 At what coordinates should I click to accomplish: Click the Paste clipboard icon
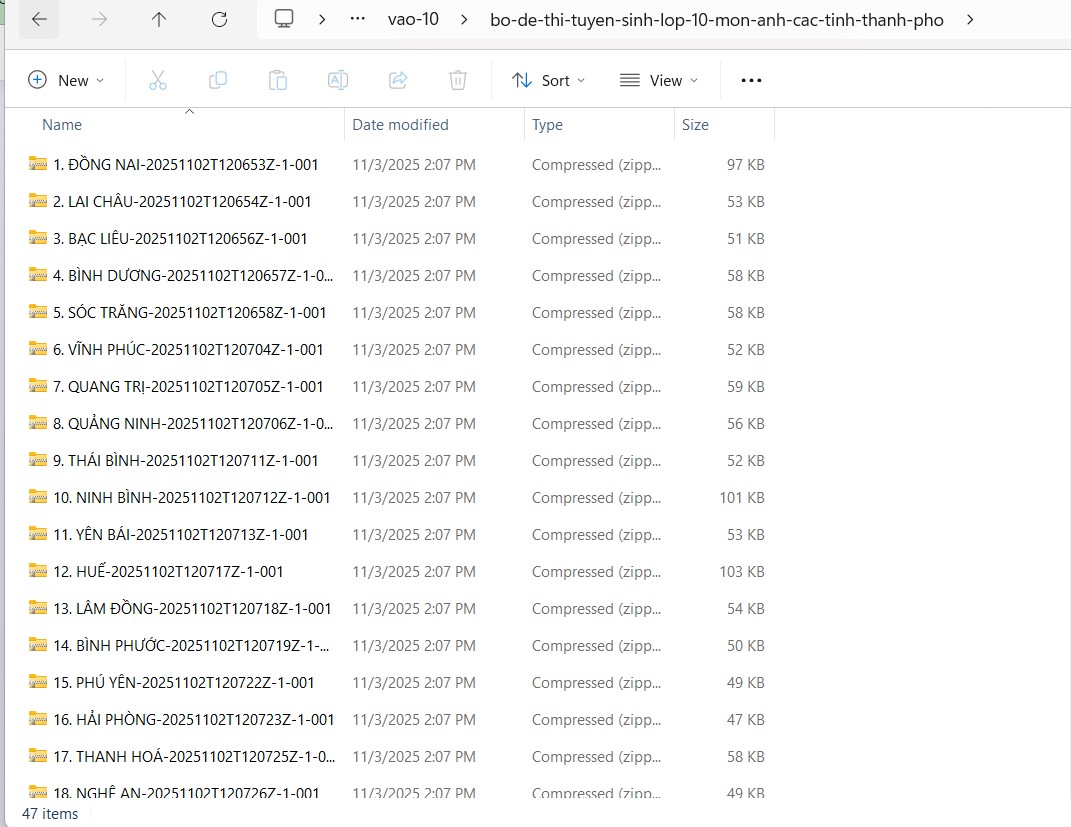click(278, 81)
